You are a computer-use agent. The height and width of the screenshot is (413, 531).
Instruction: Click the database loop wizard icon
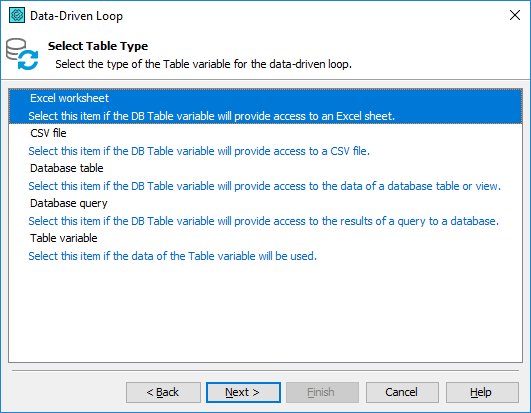coord(22,54)
